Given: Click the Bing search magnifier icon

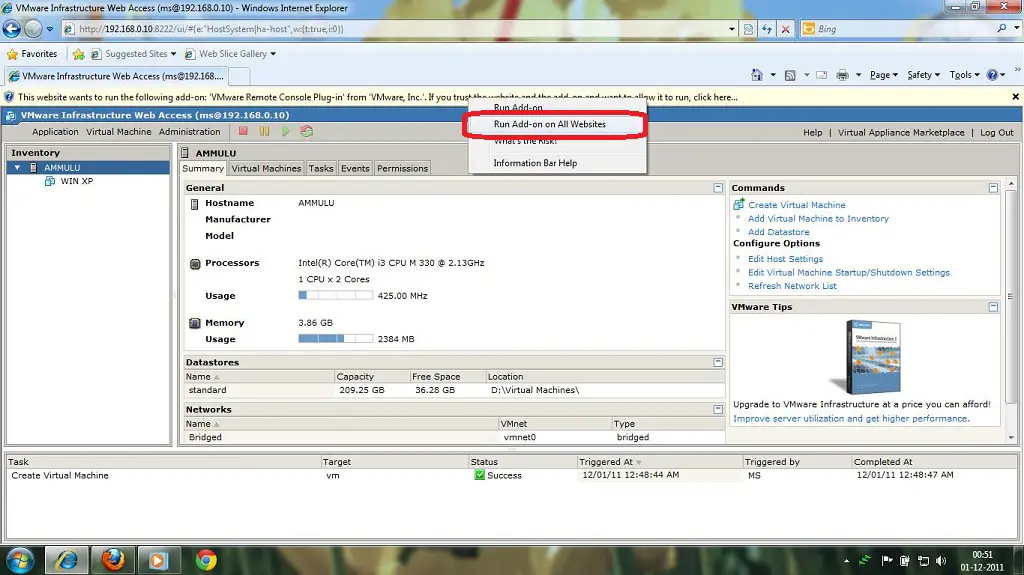Looking at the screenshot, I should (x=1002, y=29).
